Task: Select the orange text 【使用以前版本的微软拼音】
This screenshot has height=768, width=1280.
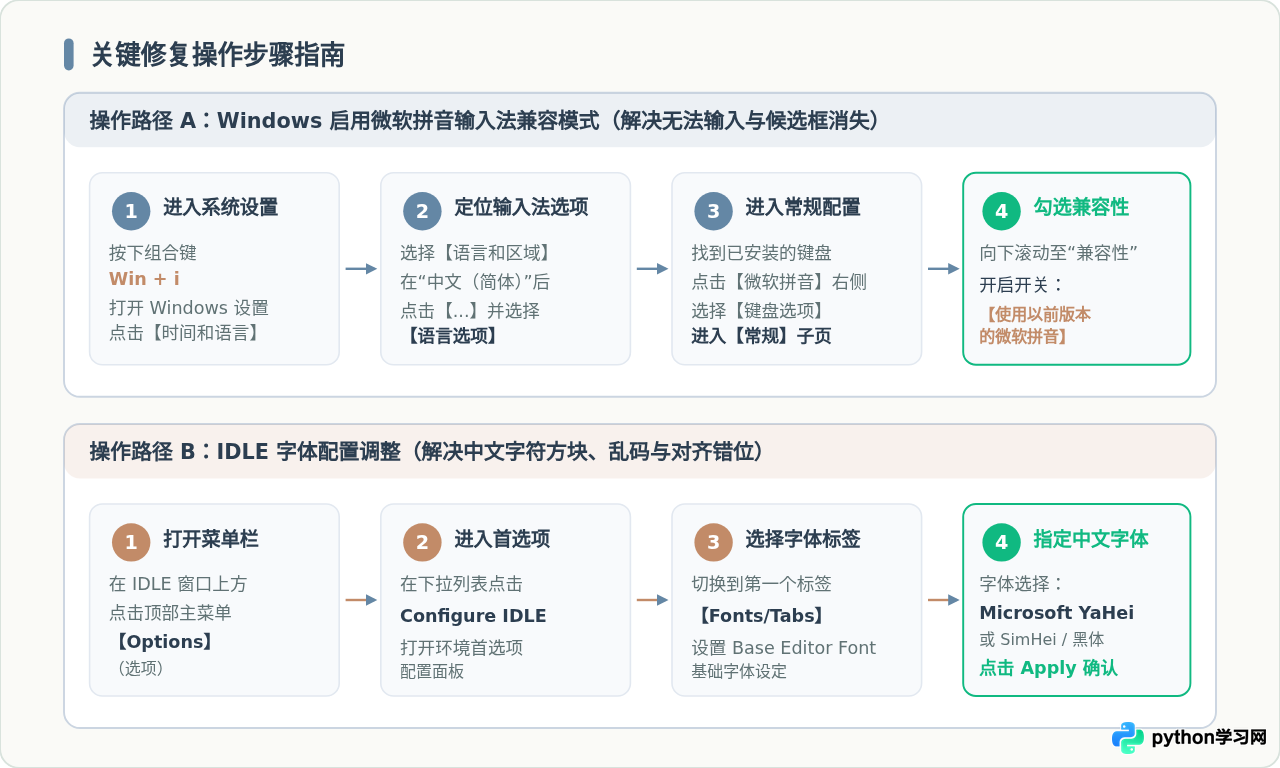Action: (x=1035, y=326)
